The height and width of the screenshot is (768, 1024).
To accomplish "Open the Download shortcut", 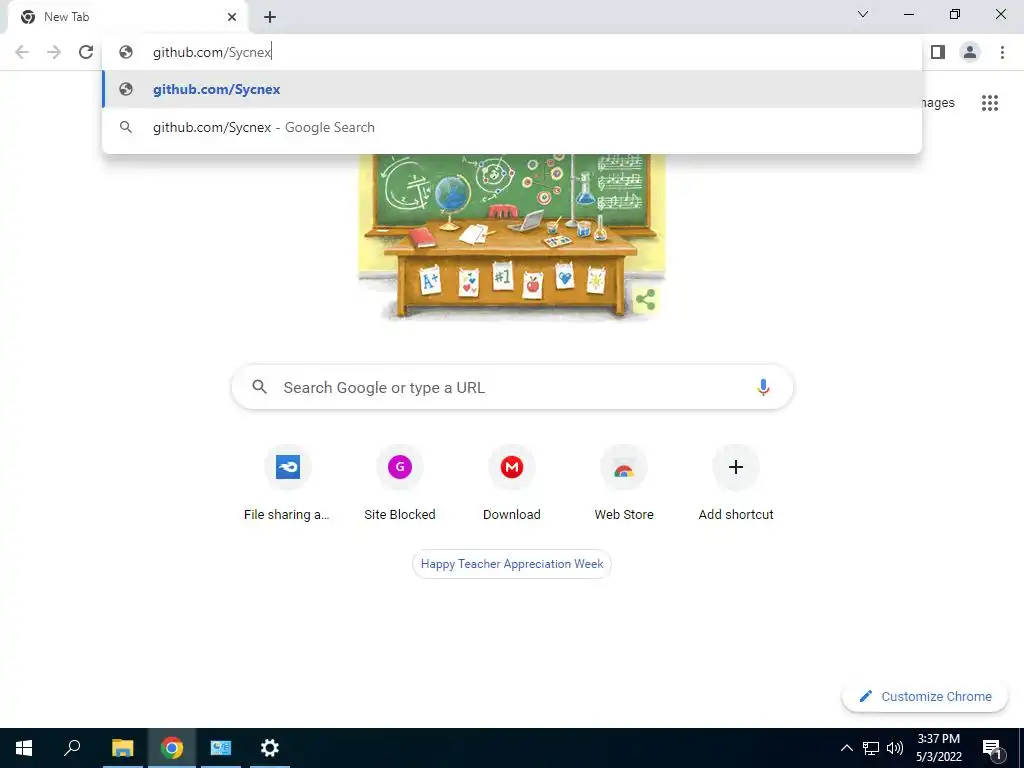I will 512,484.
